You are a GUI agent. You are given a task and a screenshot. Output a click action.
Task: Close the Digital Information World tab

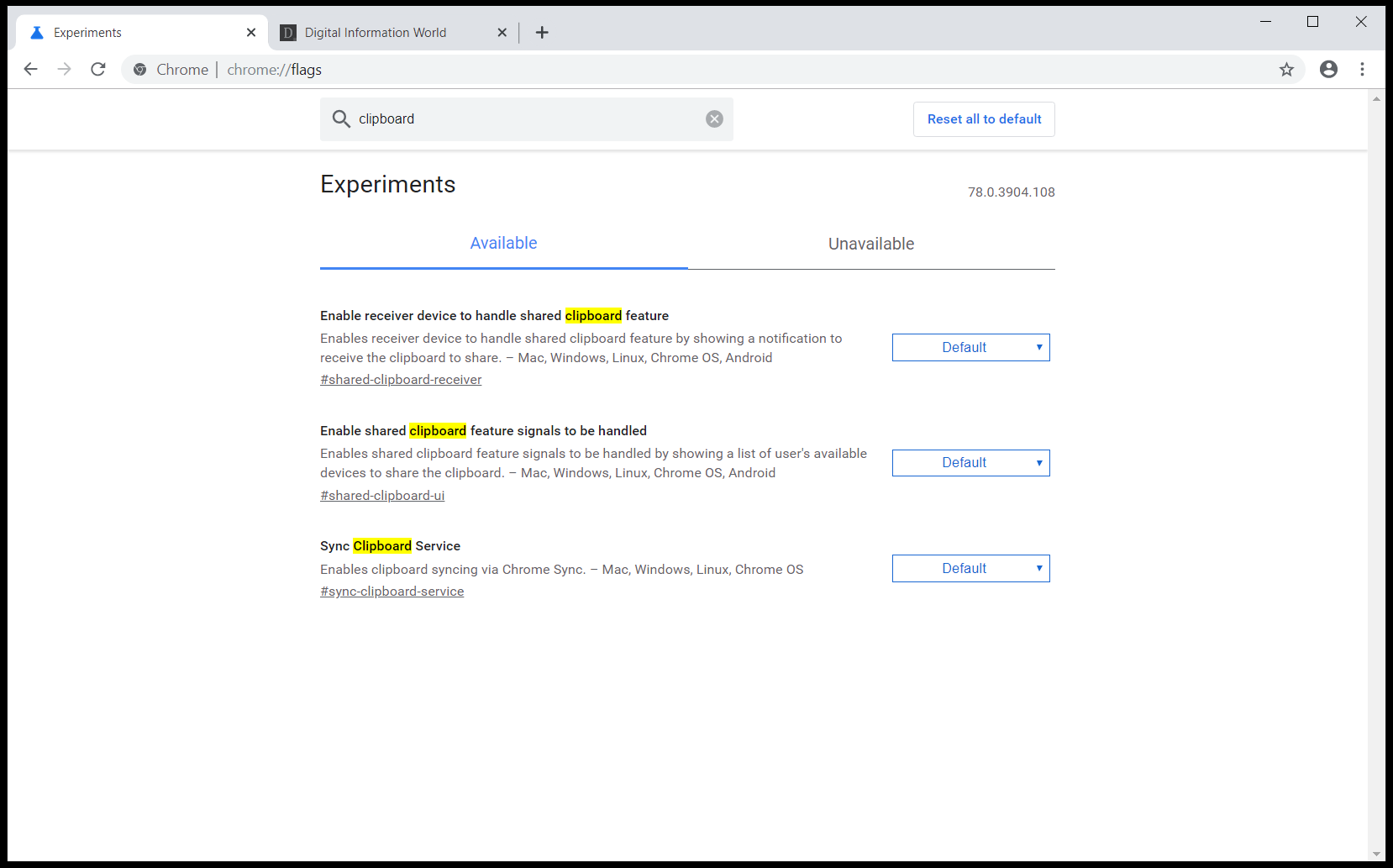[x=502, y=33]
